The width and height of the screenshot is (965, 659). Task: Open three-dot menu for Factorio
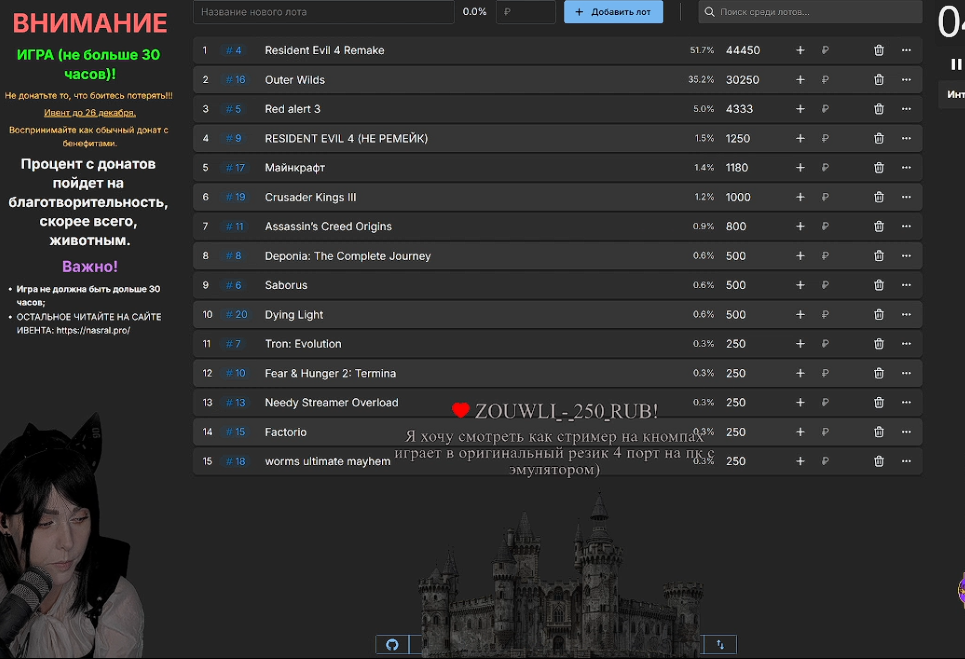[x=906, y=432]
